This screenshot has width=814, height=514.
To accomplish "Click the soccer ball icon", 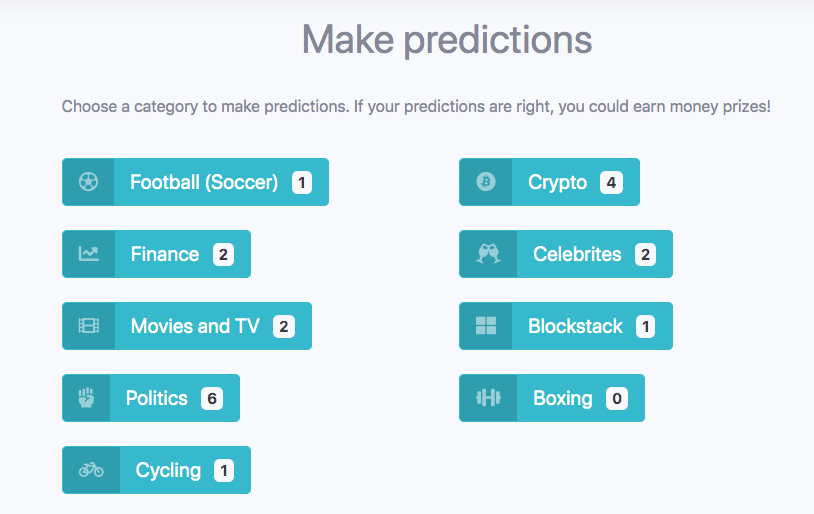I will [x=88, y=182].
